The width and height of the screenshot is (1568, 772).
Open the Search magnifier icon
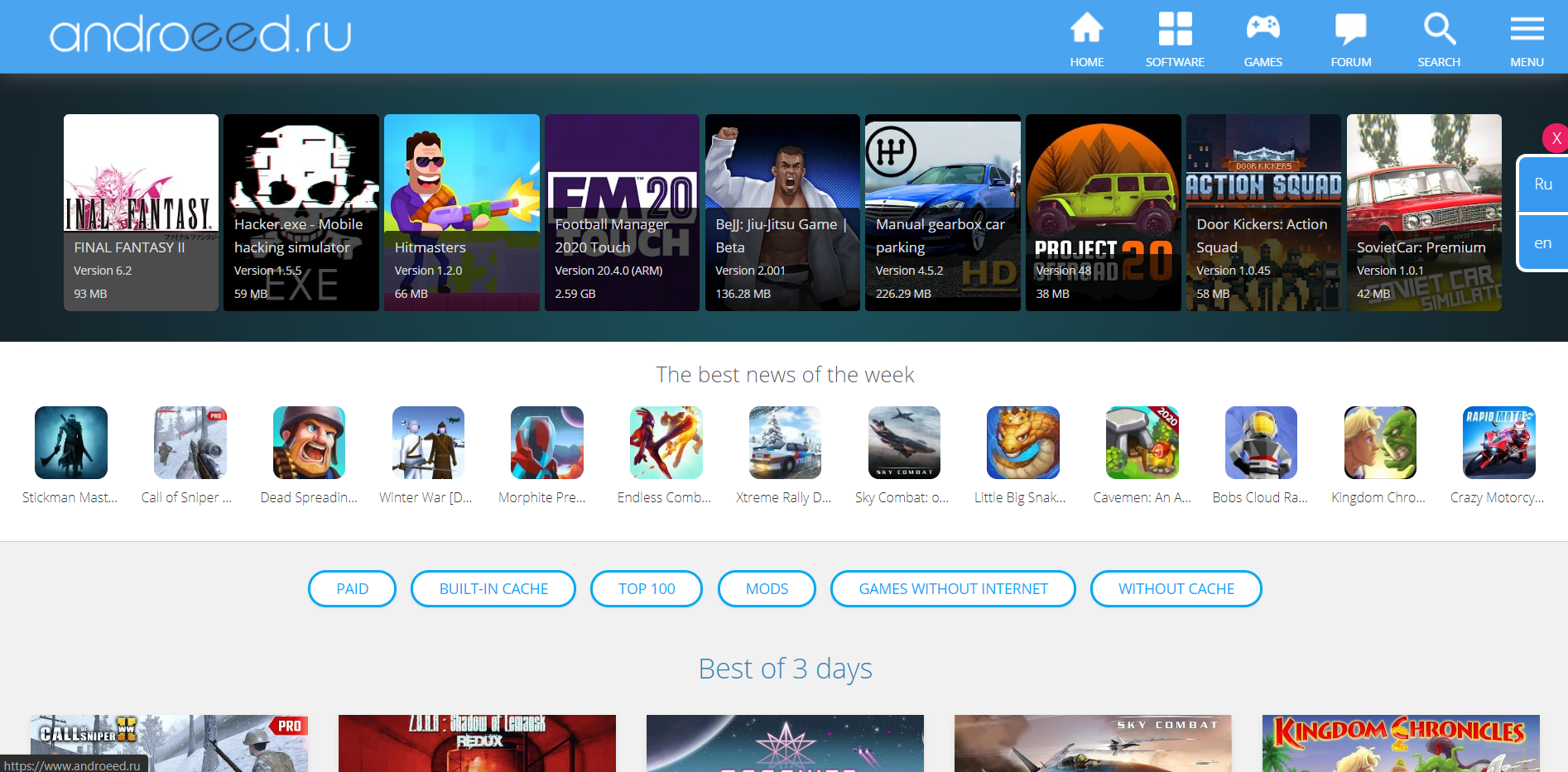pyautogui.click(x=1439, y=29)
